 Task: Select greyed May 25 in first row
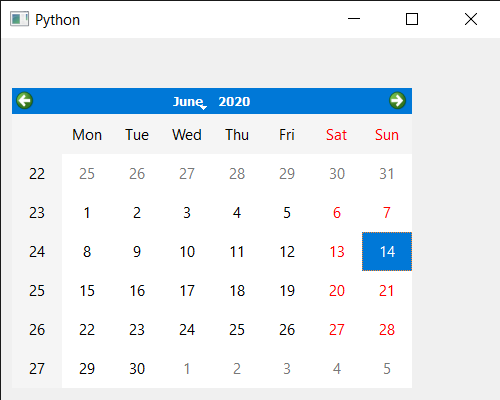pyautogui.click(x=87, y=174)
